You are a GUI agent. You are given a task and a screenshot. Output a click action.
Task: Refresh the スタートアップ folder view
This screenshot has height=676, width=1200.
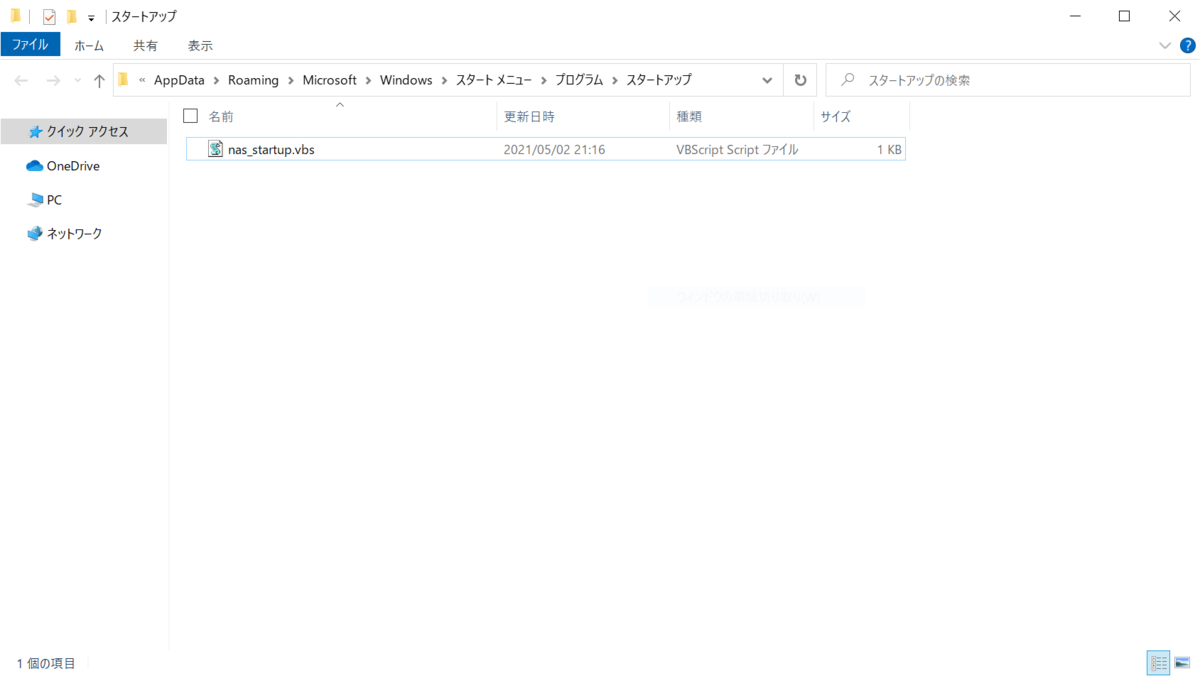[x=799, y=79]
